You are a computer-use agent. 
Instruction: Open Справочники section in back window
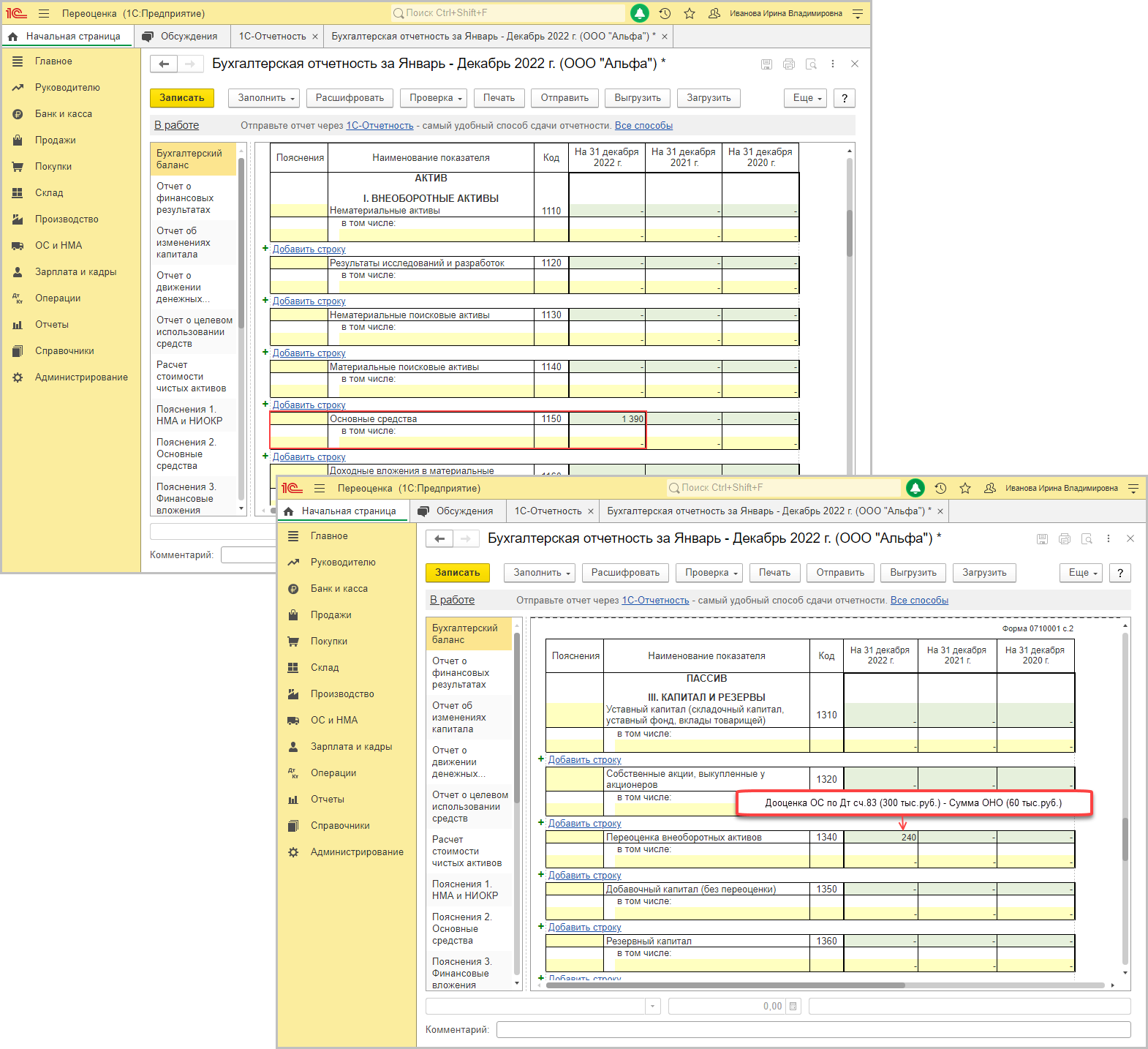[64, 350]
